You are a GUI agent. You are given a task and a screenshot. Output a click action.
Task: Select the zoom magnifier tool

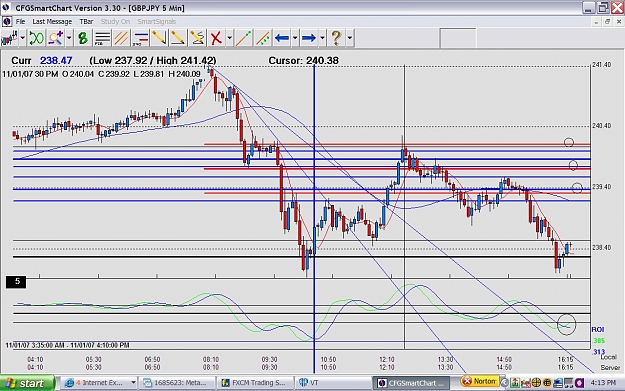coord(55,38)
